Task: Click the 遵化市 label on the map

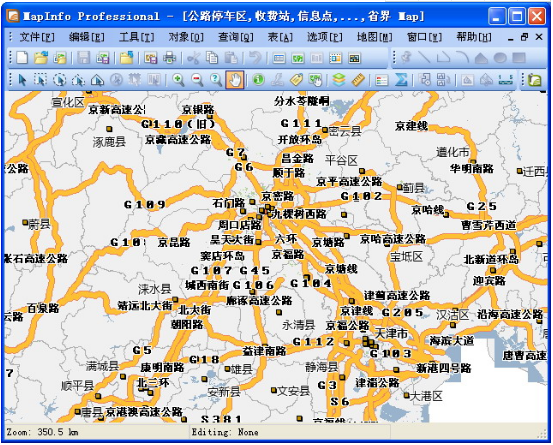Action: (452, 152)
